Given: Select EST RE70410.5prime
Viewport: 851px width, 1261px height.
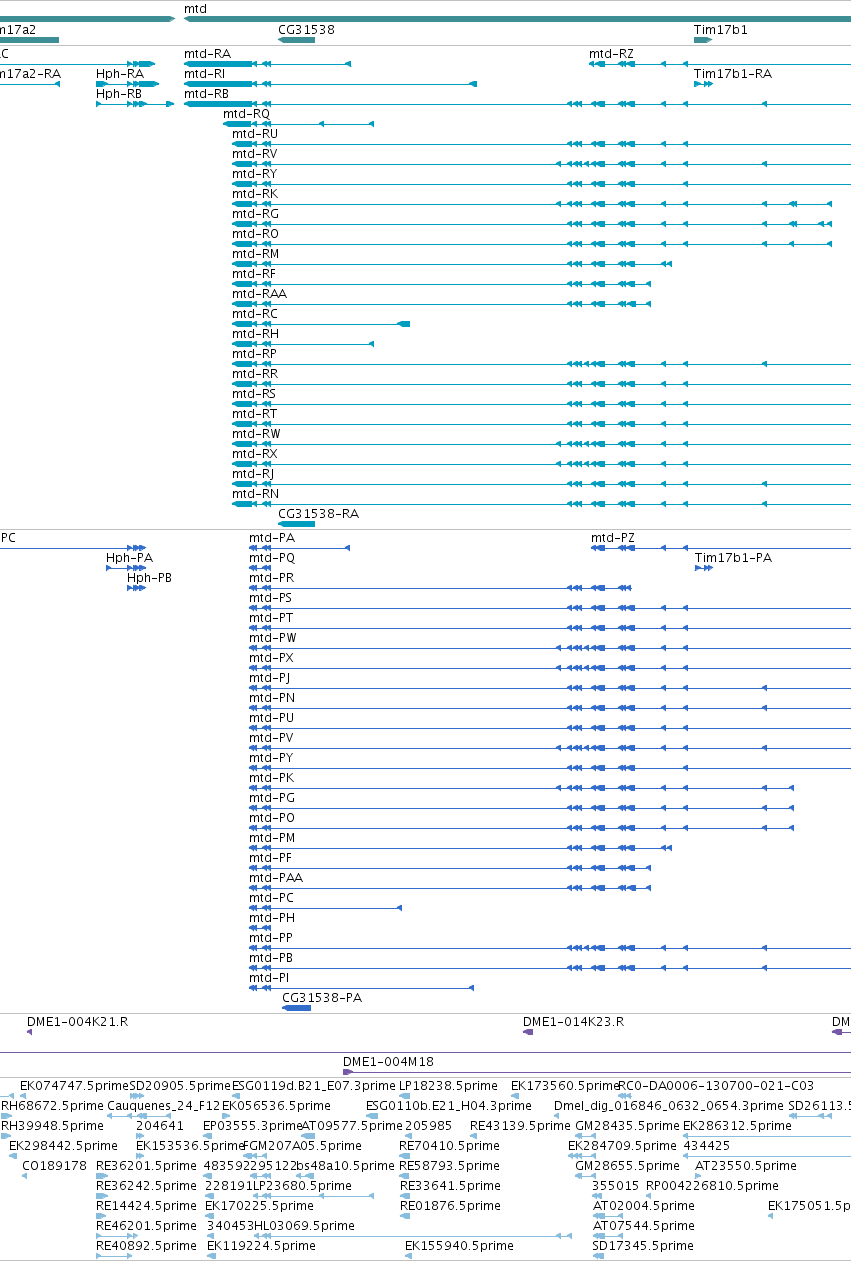Looking at the screenshot, I should (448, 1145).
